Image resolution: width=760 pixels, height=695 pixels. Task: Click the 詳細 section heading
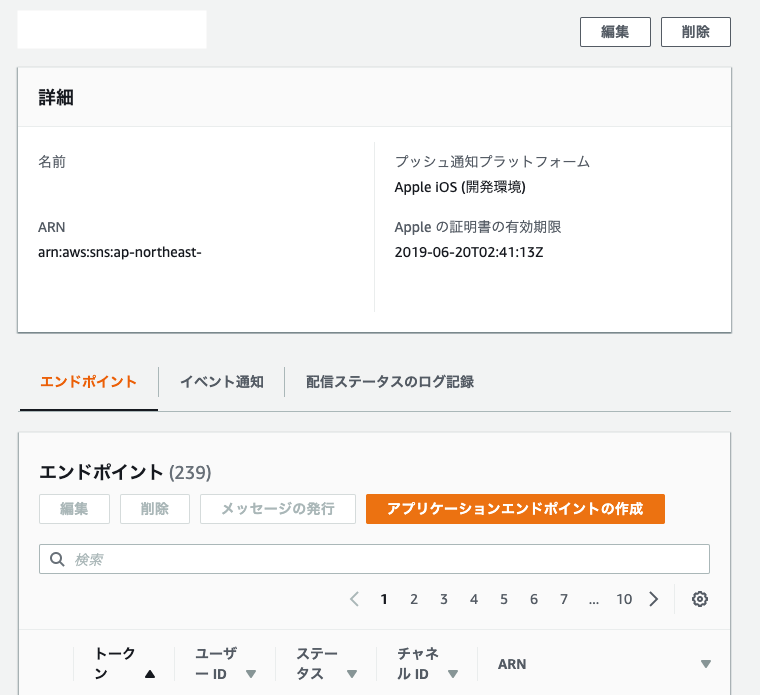pos(56,97)
